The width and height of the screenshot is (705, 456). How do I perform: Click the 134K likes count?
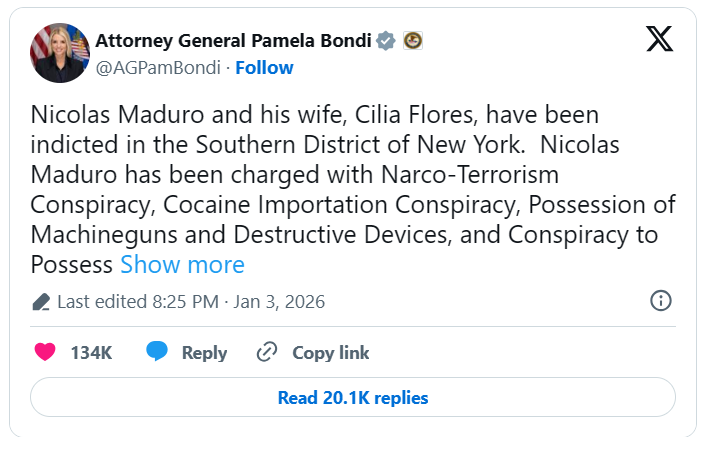coord(91,353)
